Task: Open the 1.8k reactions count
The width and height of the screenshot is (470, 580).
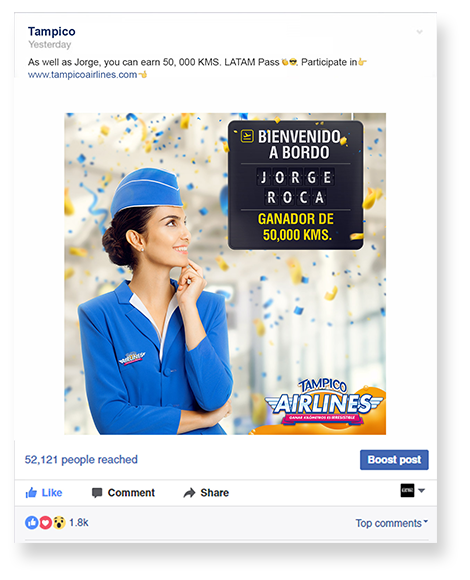Action: [79, 523]
